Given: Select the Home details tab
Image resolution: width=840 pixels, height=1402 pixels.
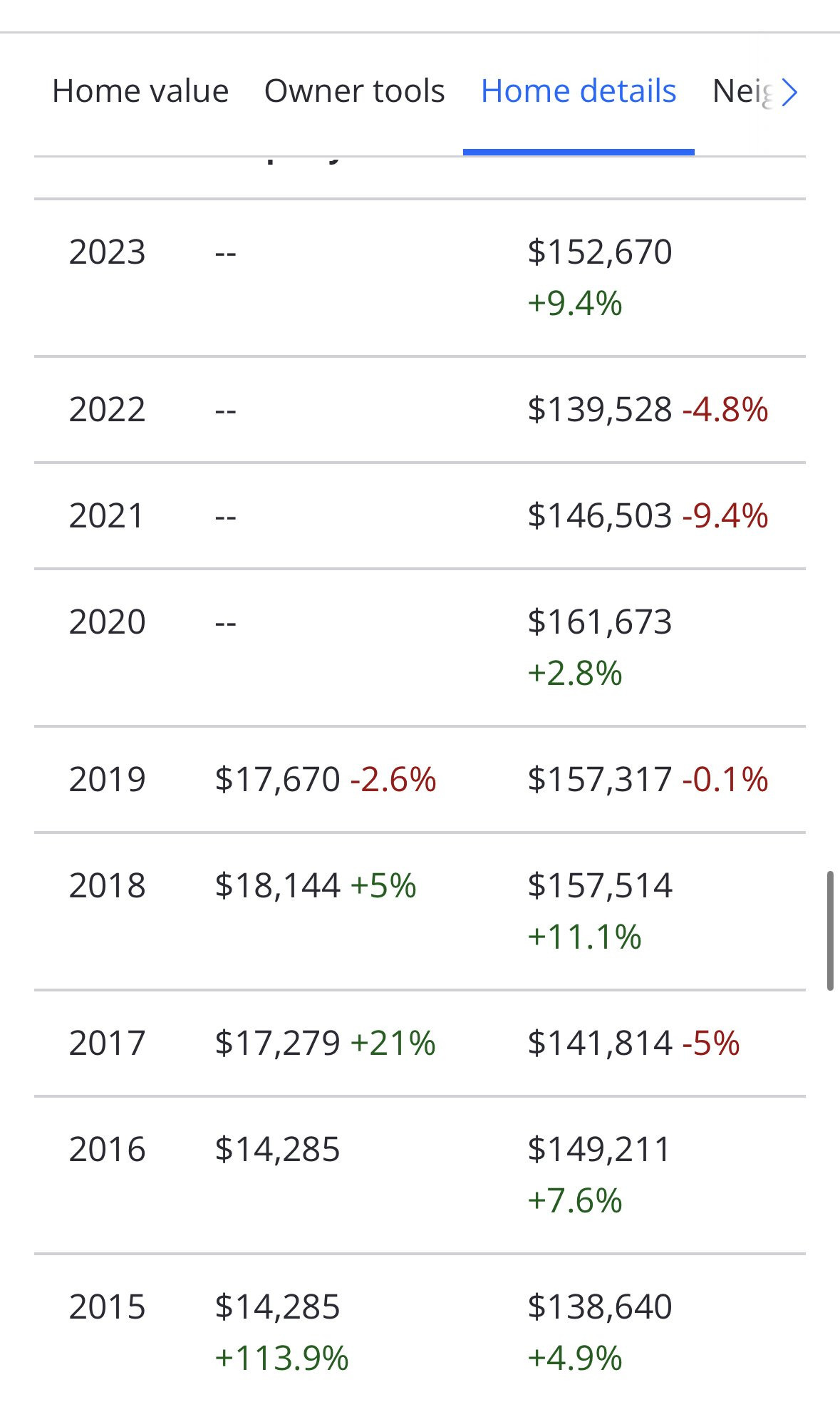Looking at the screenshot, I should [579, 91].
